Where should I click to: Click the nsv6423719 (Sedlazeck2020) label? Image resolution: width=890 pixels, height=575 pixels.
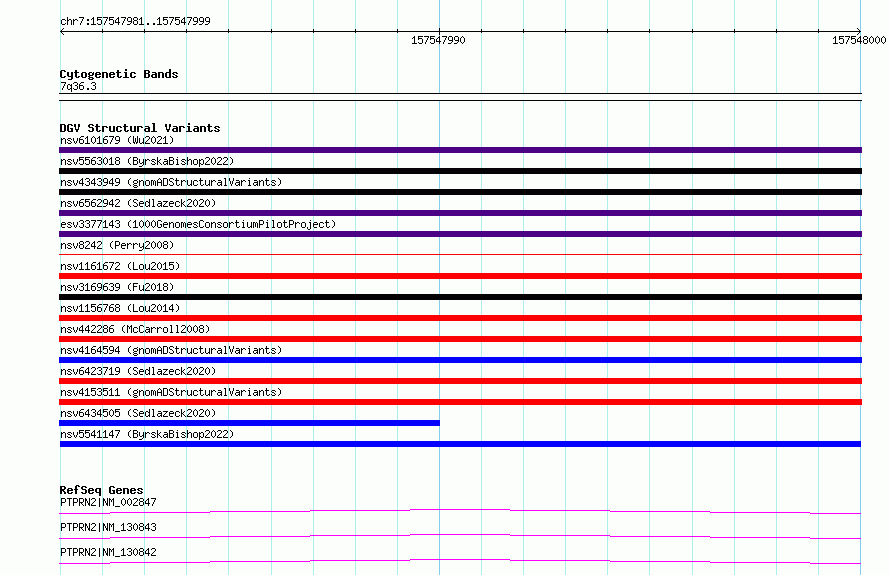coord(138,371)
